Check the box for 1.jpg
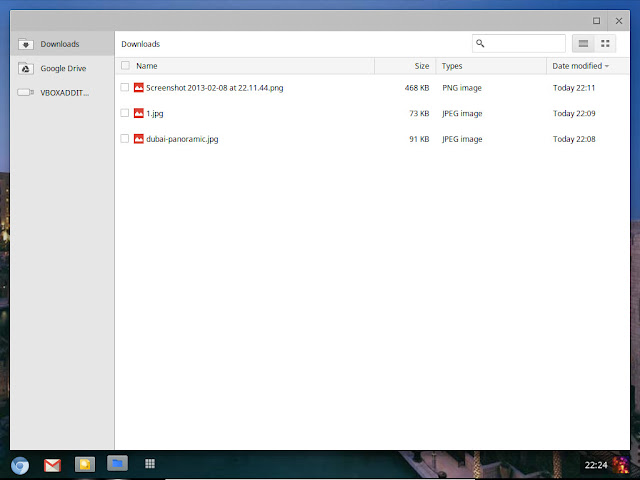 pyautogui.click(x=125, y=113)
